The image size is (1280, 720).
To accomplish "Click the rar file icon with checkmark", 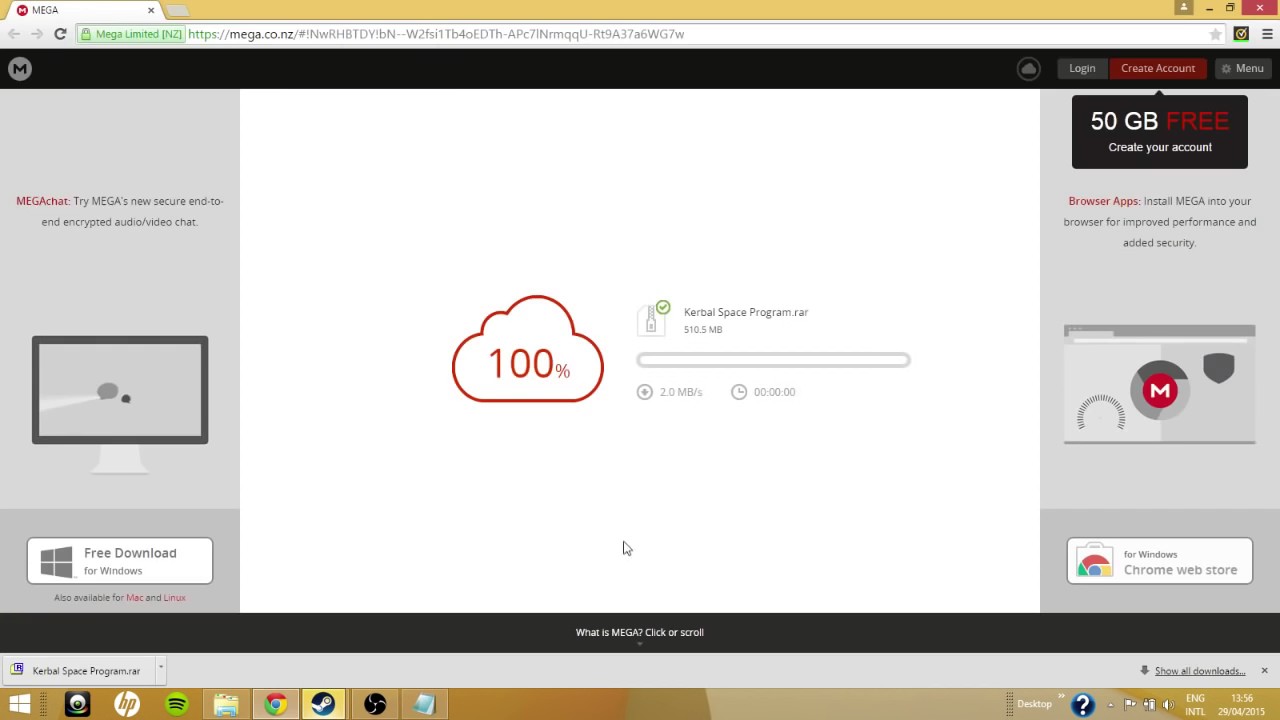I will [x=653, y=319].
